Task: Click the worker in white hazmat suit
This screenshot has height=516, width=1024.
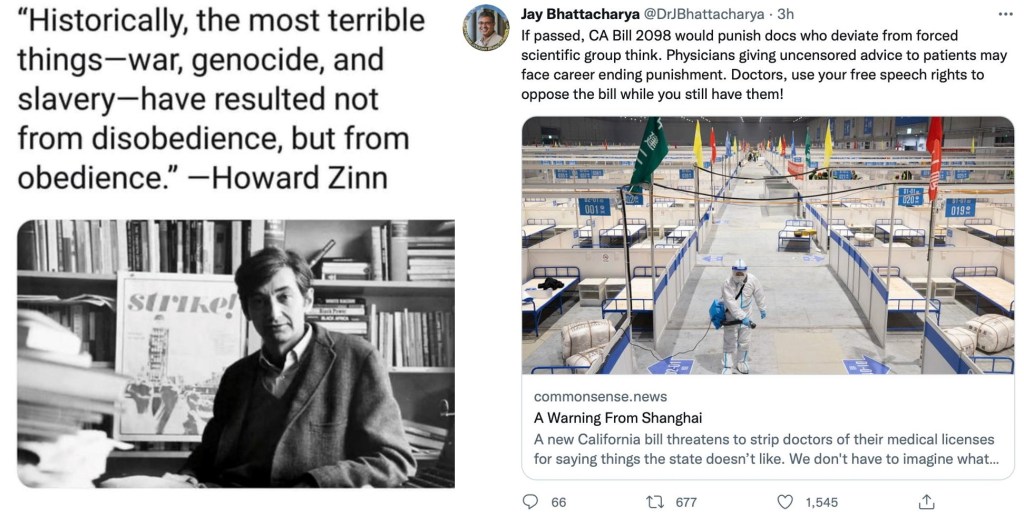Action: click(x=740, y=312)
